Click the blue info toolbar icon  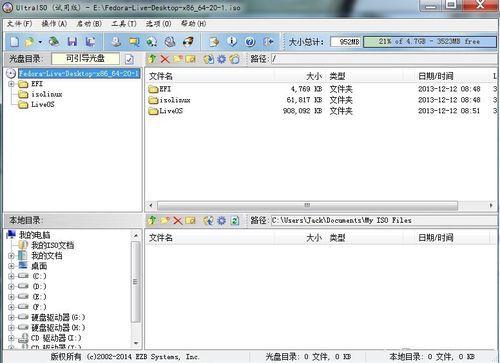232,41
